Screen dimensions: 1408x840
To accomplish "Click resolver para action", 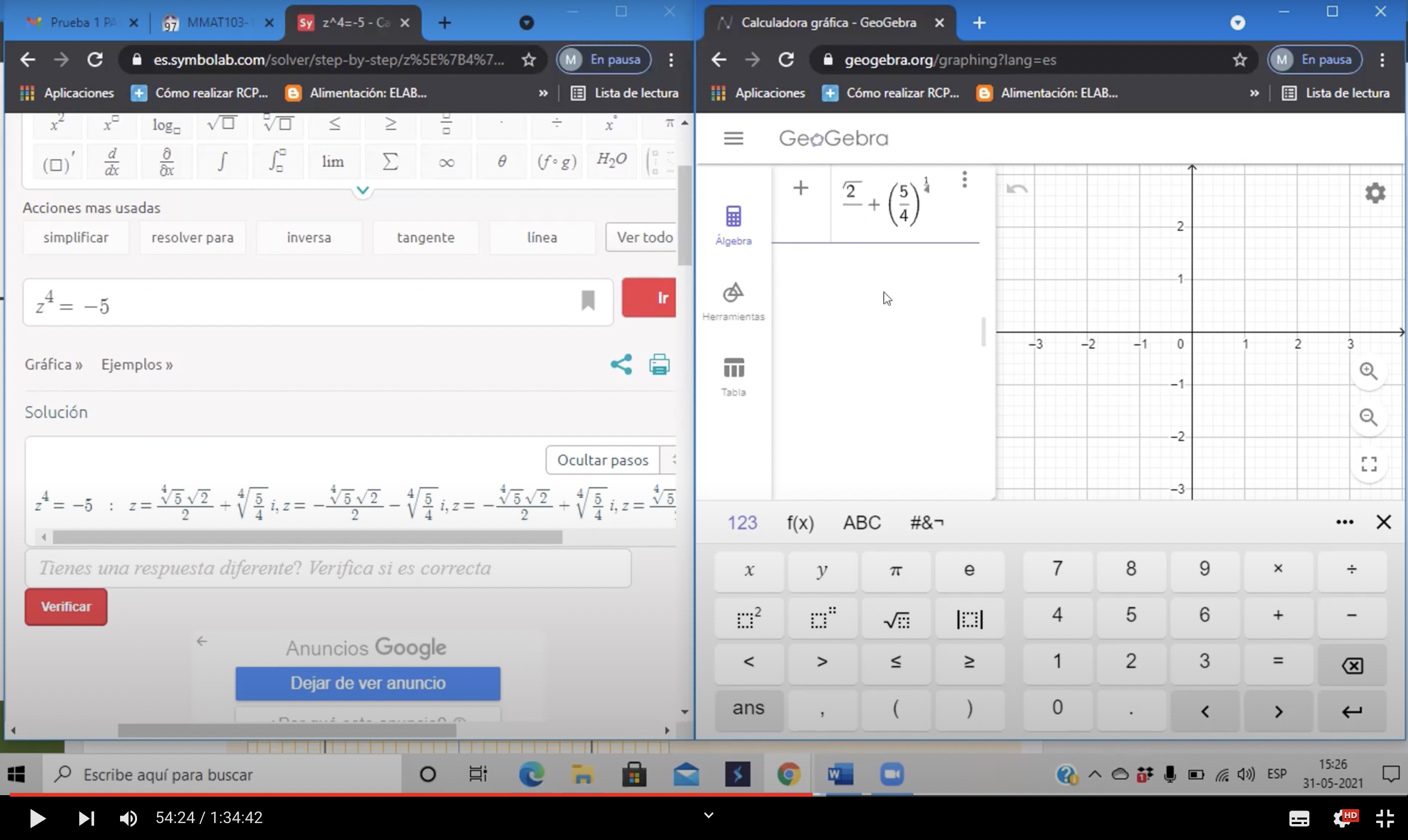I will 192,237.
